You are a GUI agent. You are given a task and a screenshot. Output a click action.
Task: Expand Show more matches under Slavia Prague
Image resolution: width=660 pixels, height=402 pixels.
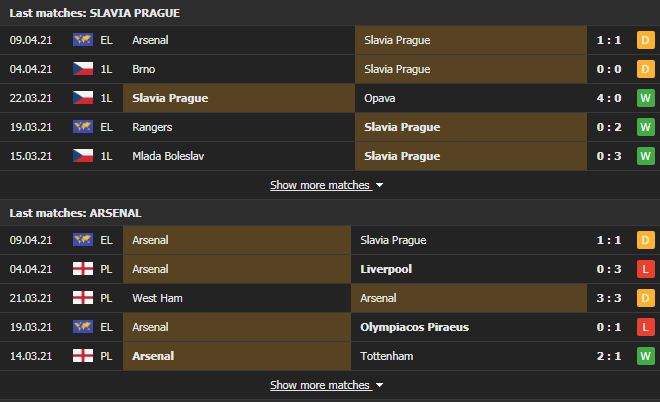[320, 185]
